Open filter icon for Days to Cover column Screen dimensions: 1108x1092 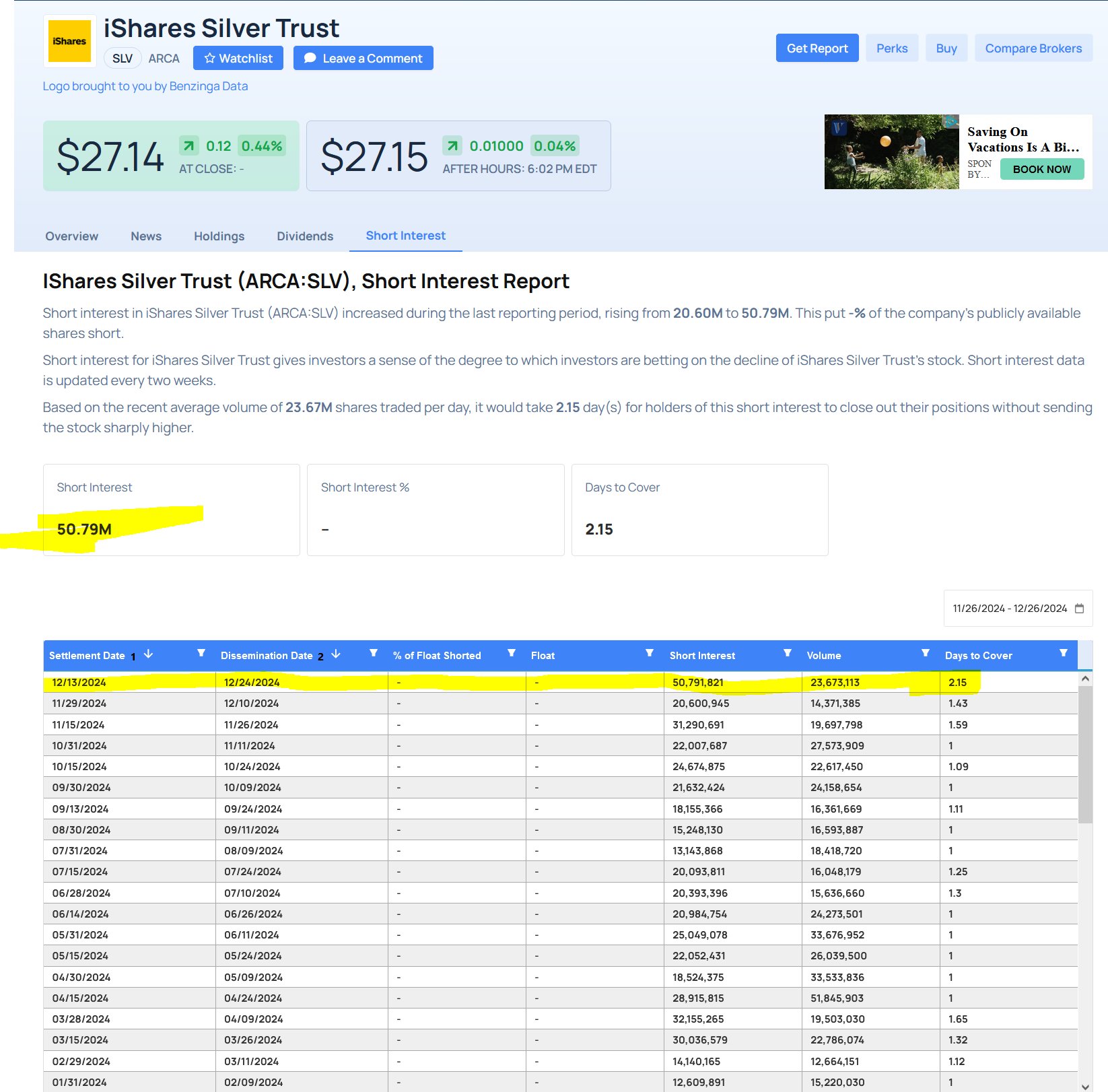pyautogui.click(x=1064, y=653)
